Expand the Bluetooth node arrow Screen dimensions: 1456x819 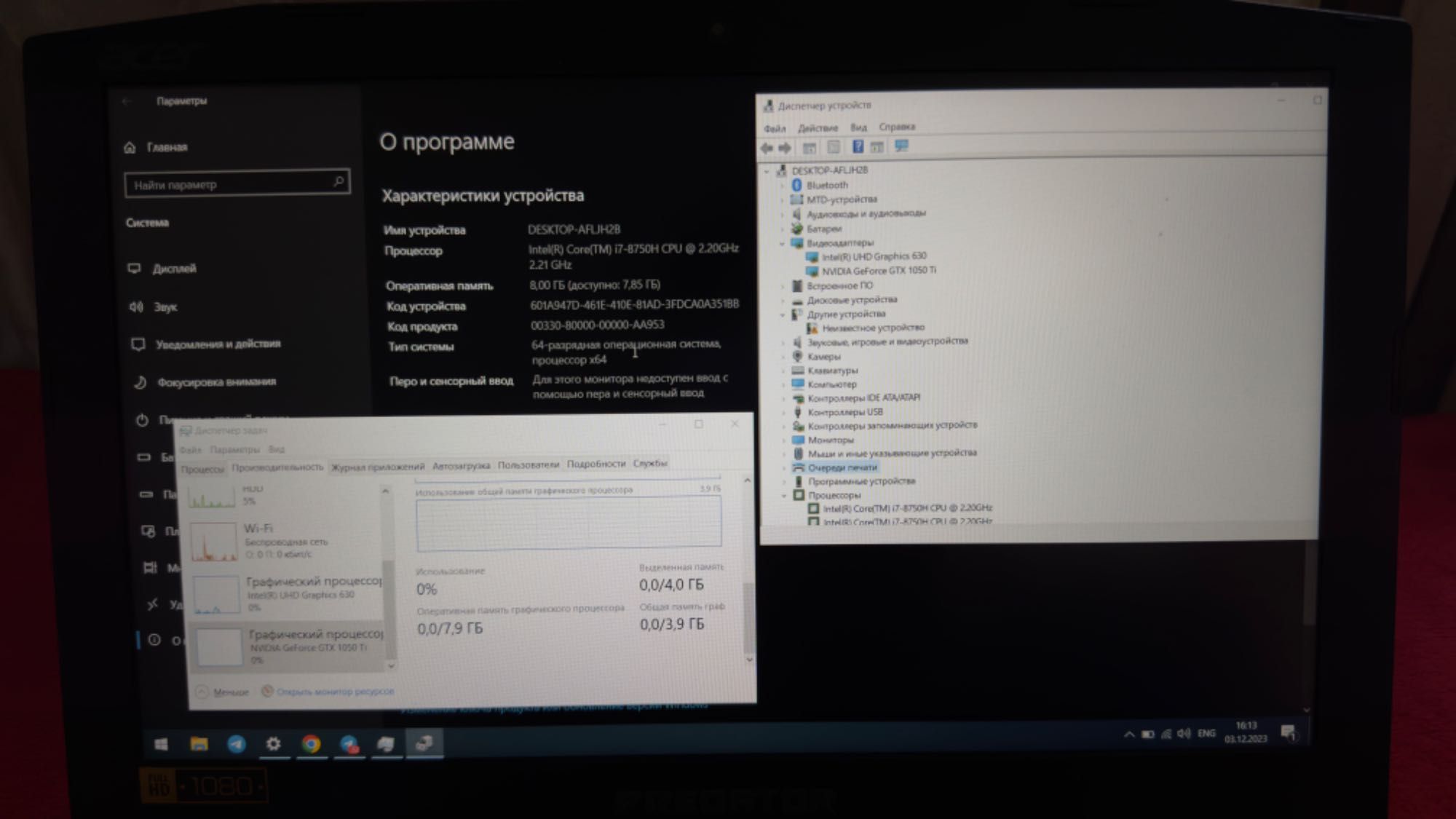point(783,186)
